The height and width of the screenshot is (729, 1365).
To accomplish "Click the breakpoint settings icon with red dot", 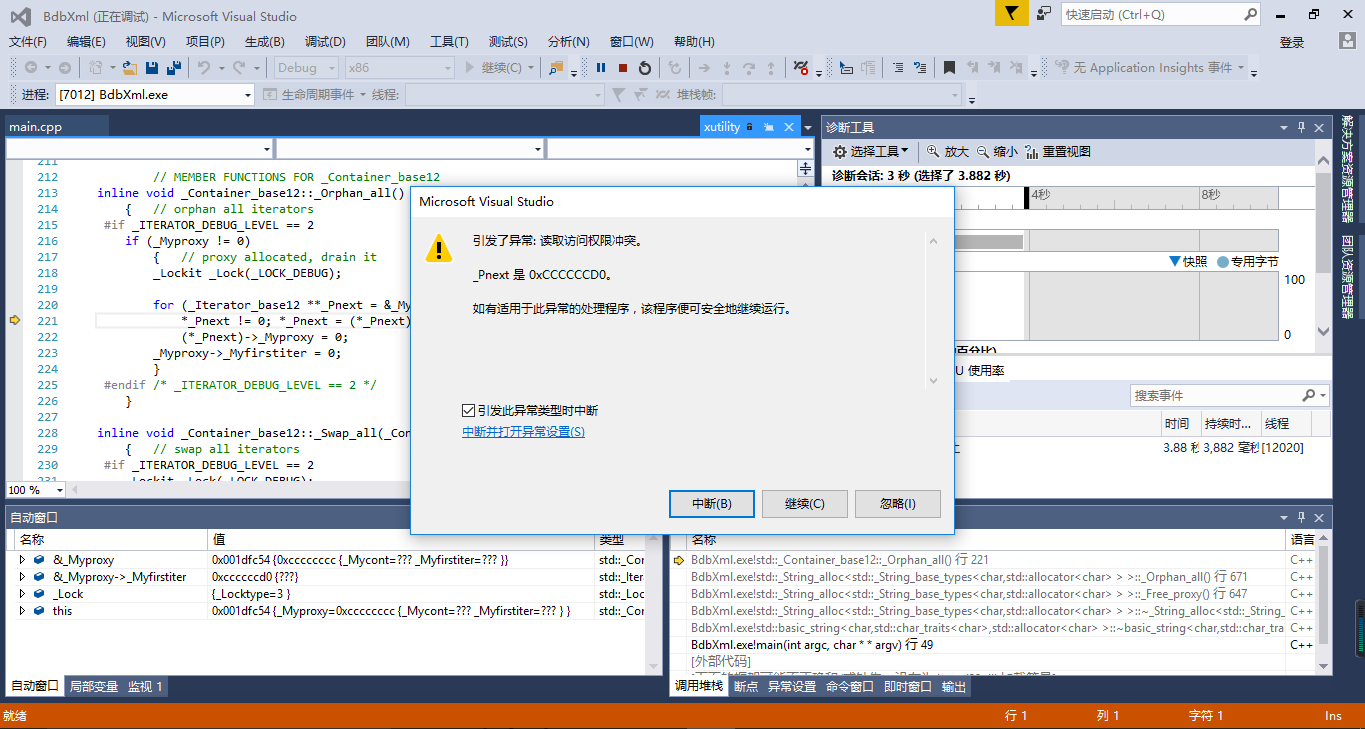I will (801, 68).
